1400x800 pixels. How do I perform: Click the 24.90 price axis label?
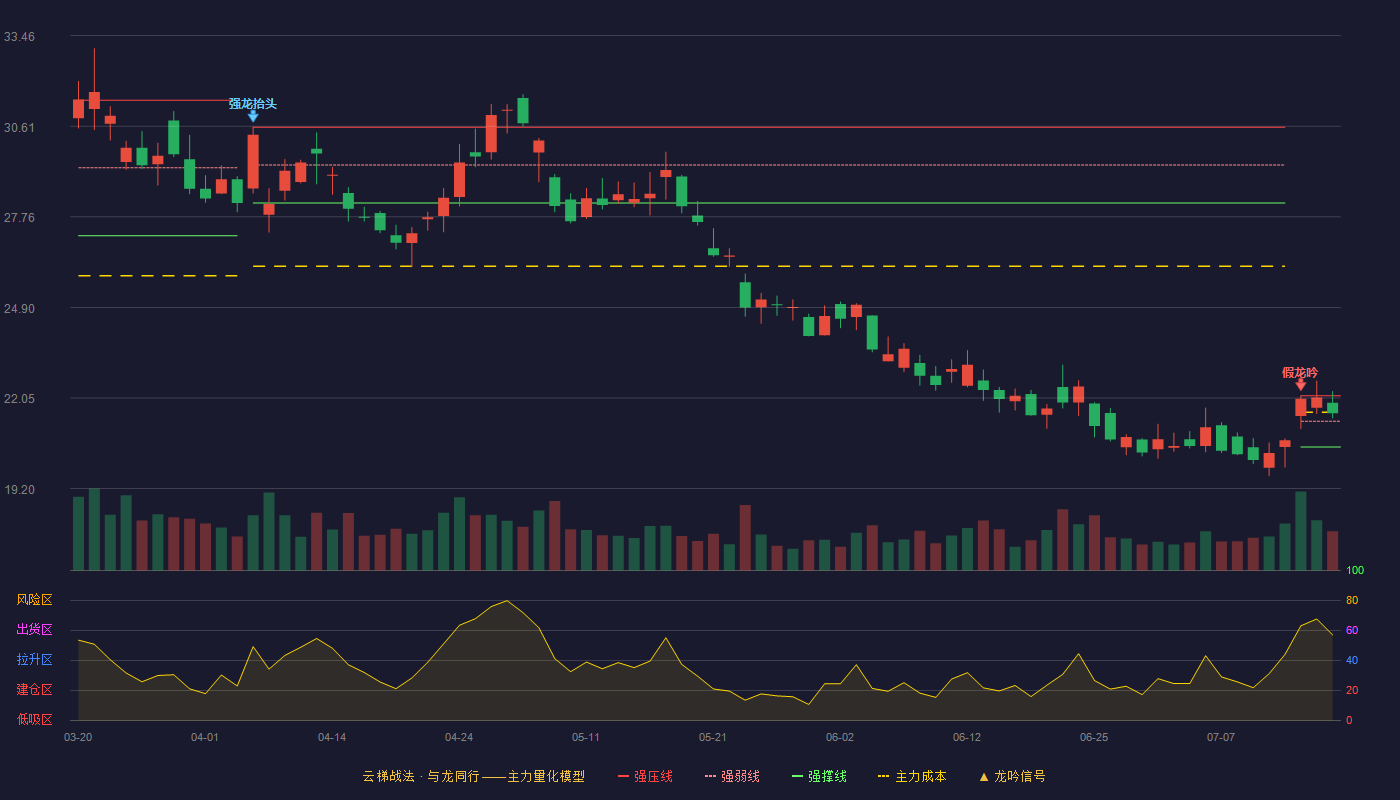19,309
